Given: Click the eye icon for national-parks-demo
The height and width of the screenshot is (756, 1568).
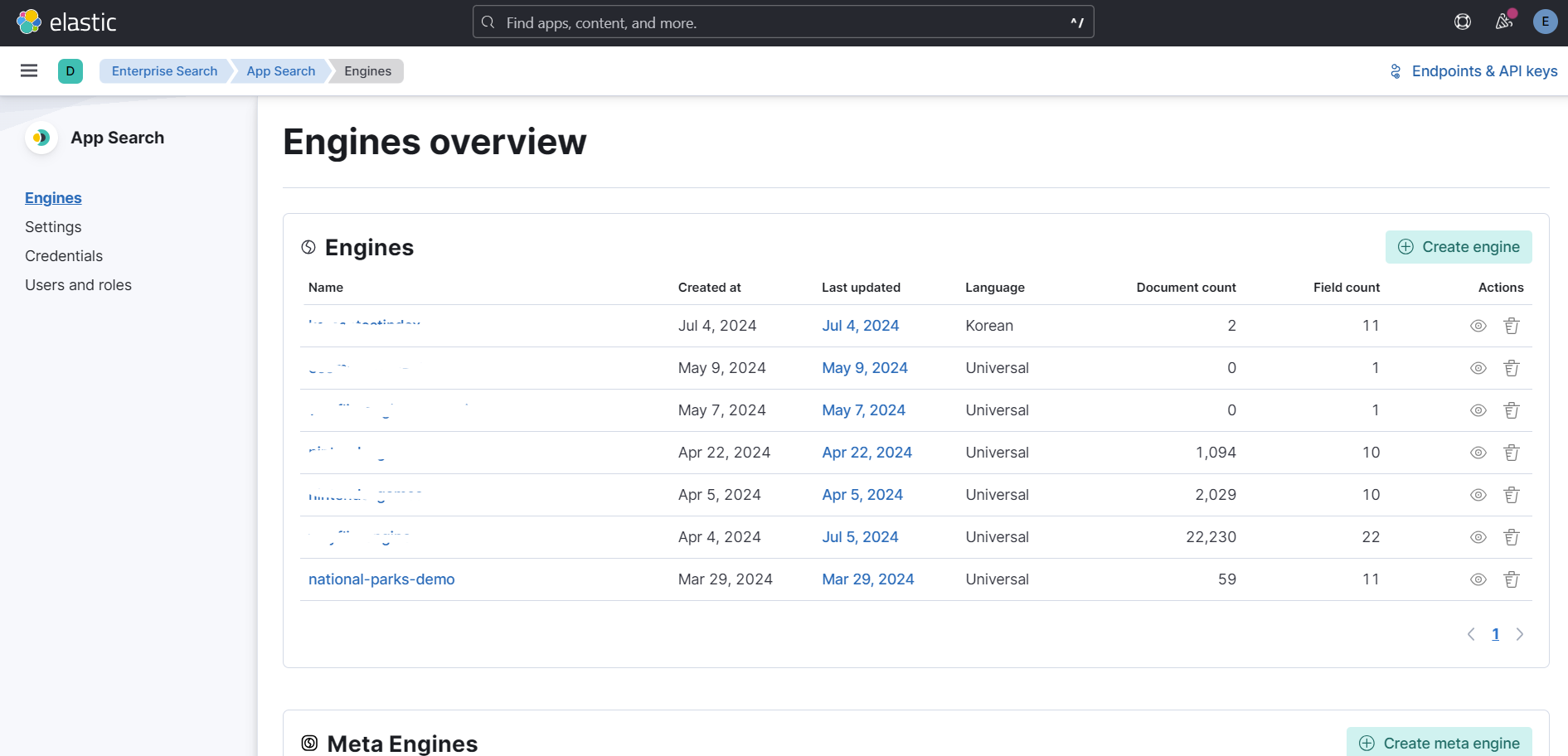Looking at the screenshot, I should pos(1478,579).
